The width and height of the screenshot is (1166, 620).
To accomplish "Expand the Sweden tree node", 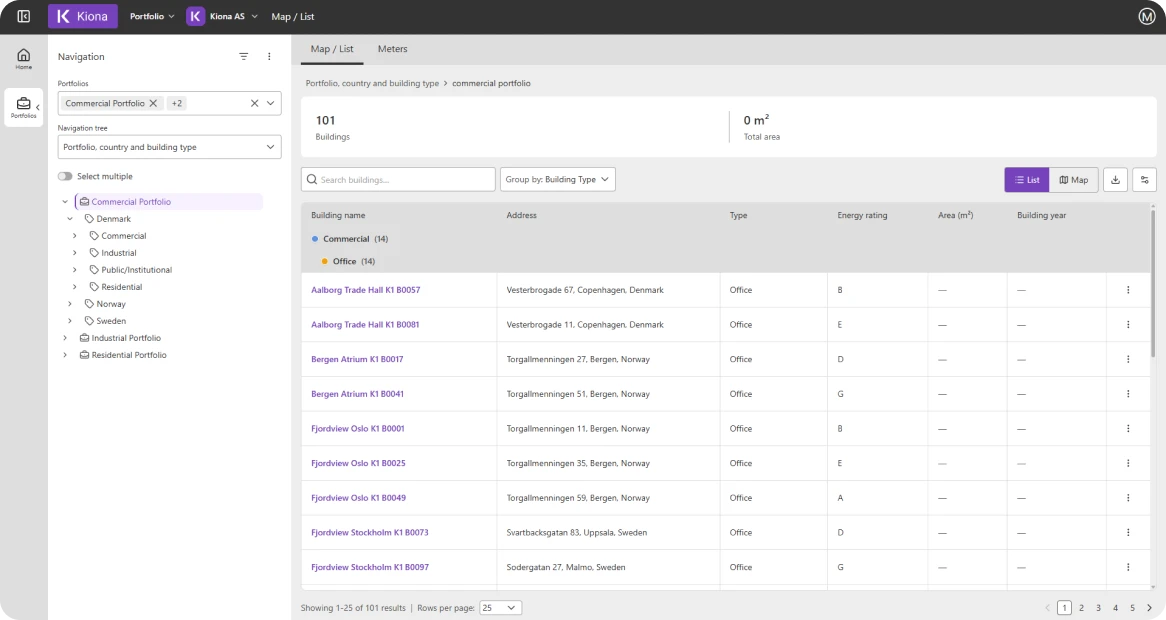I will pos(70,321).
